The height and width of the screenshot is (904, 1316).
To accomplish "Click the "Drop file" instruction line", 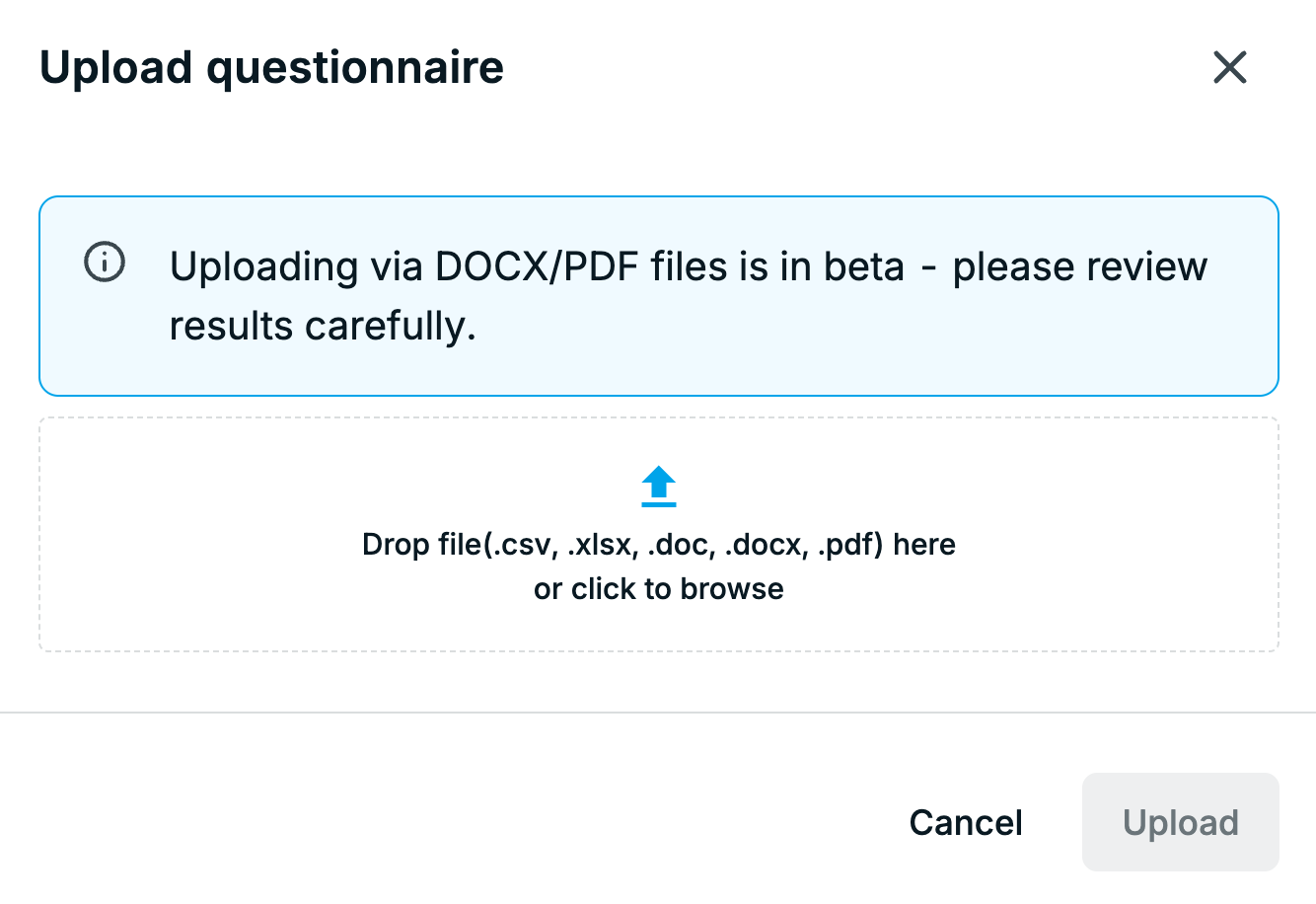I will (659, 545).
